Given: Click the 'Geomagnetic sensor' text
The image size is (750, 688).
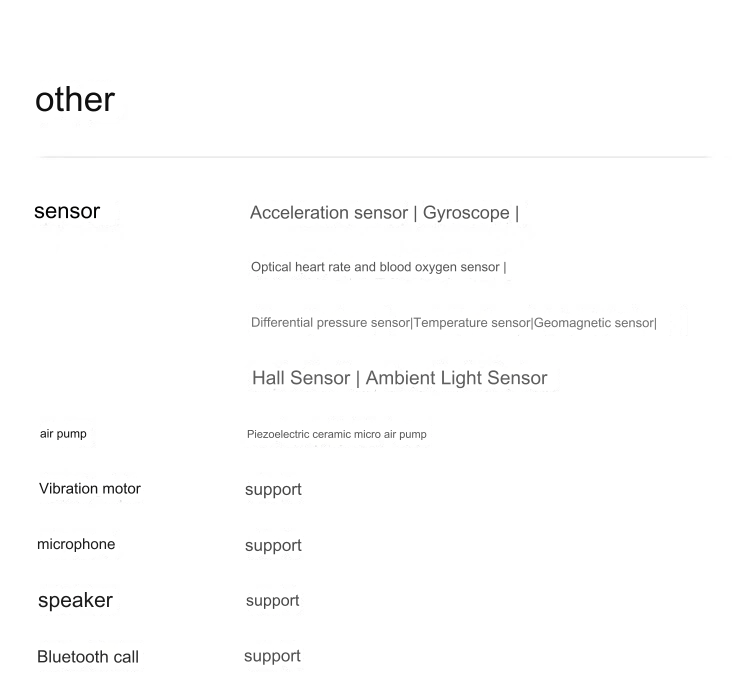Looking at the screenshot, I should [594, 322].
